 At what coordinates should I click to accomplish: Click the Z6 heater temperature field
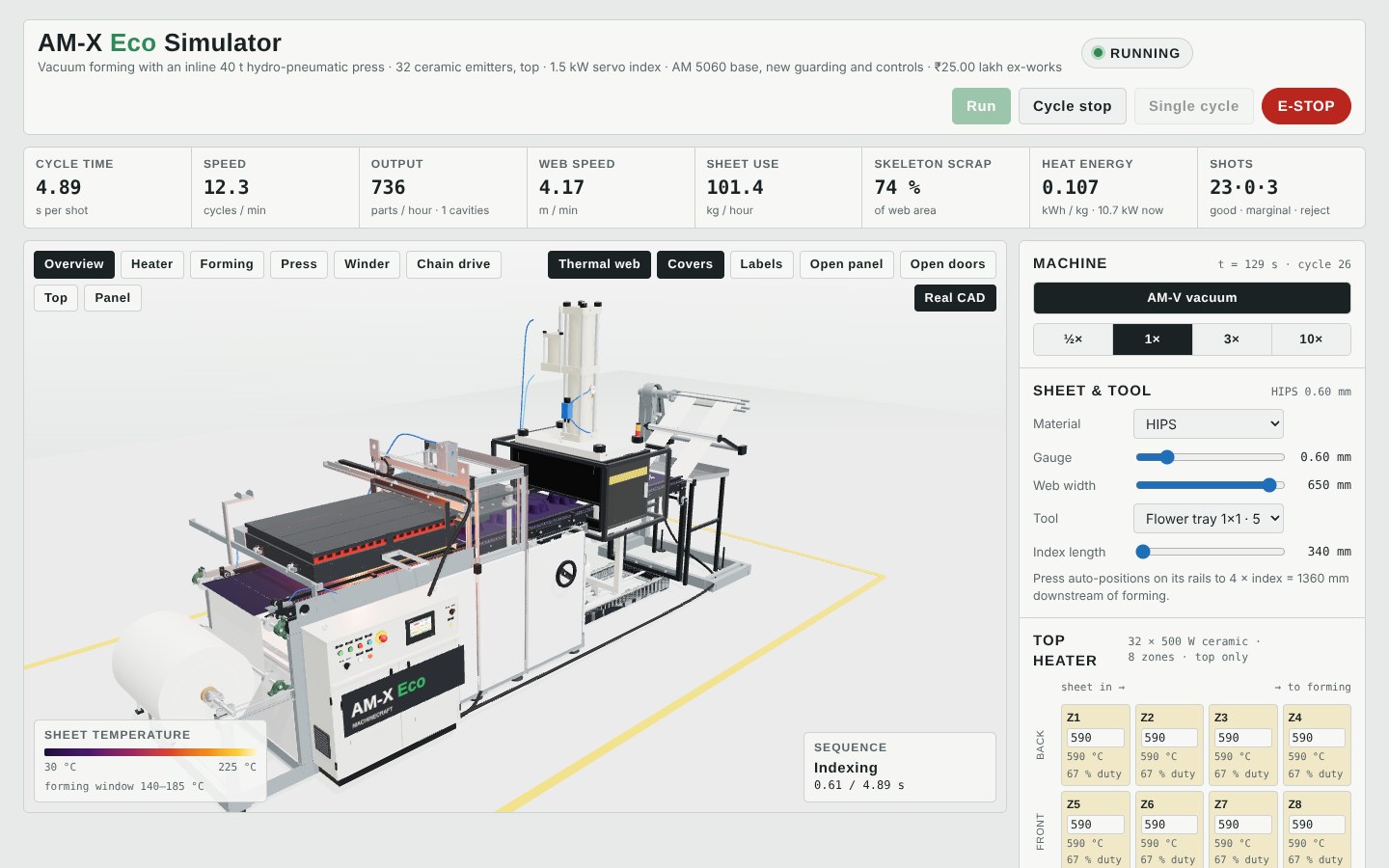click(1169, 825)
